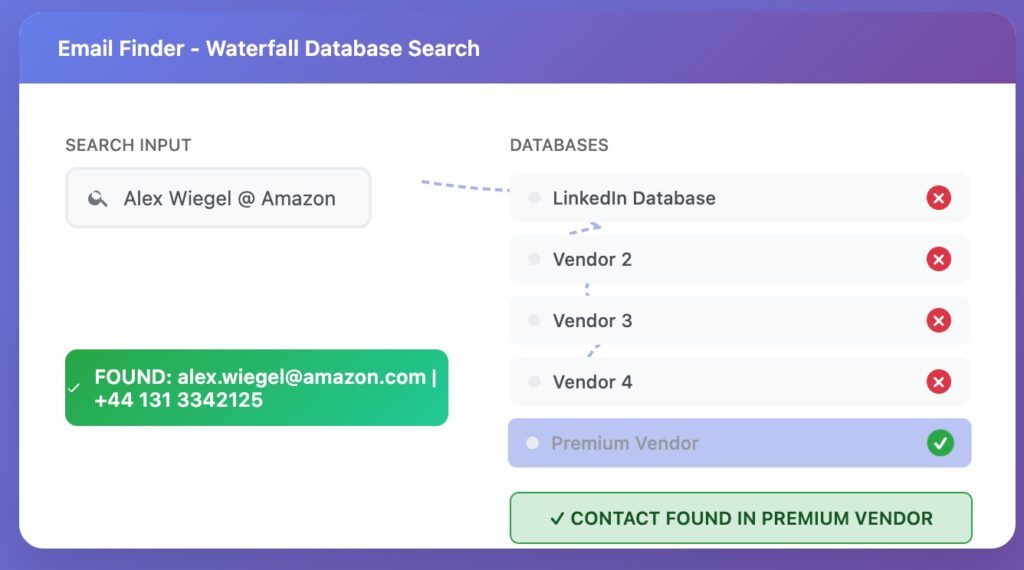Click Contact Found in Premium Vendor banner
Screen dimensions: 1024x570
[x=741, y=518]
